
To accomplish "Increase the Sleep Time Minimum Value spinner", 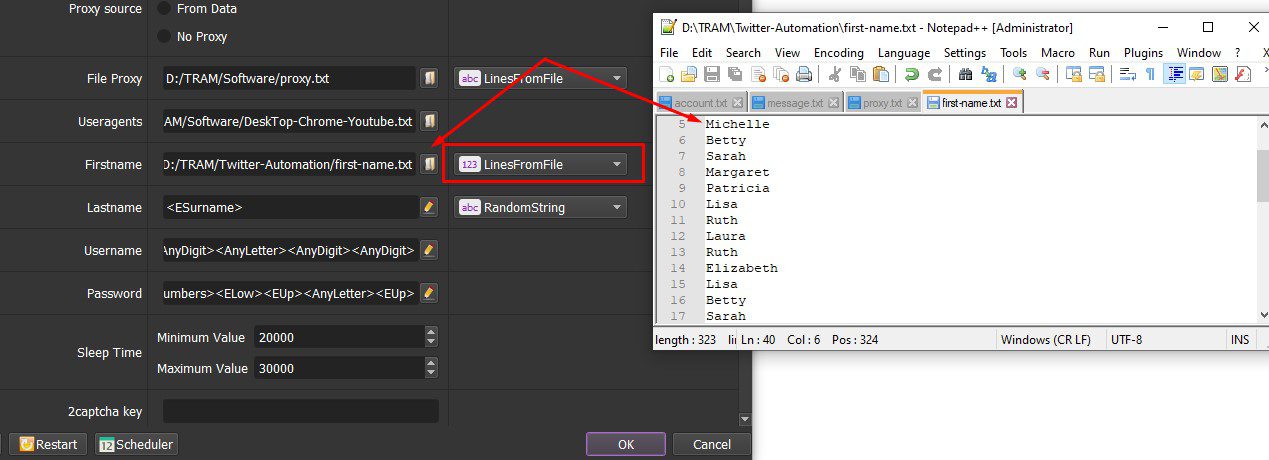I will pyautogui.click(x=431, y=332).
